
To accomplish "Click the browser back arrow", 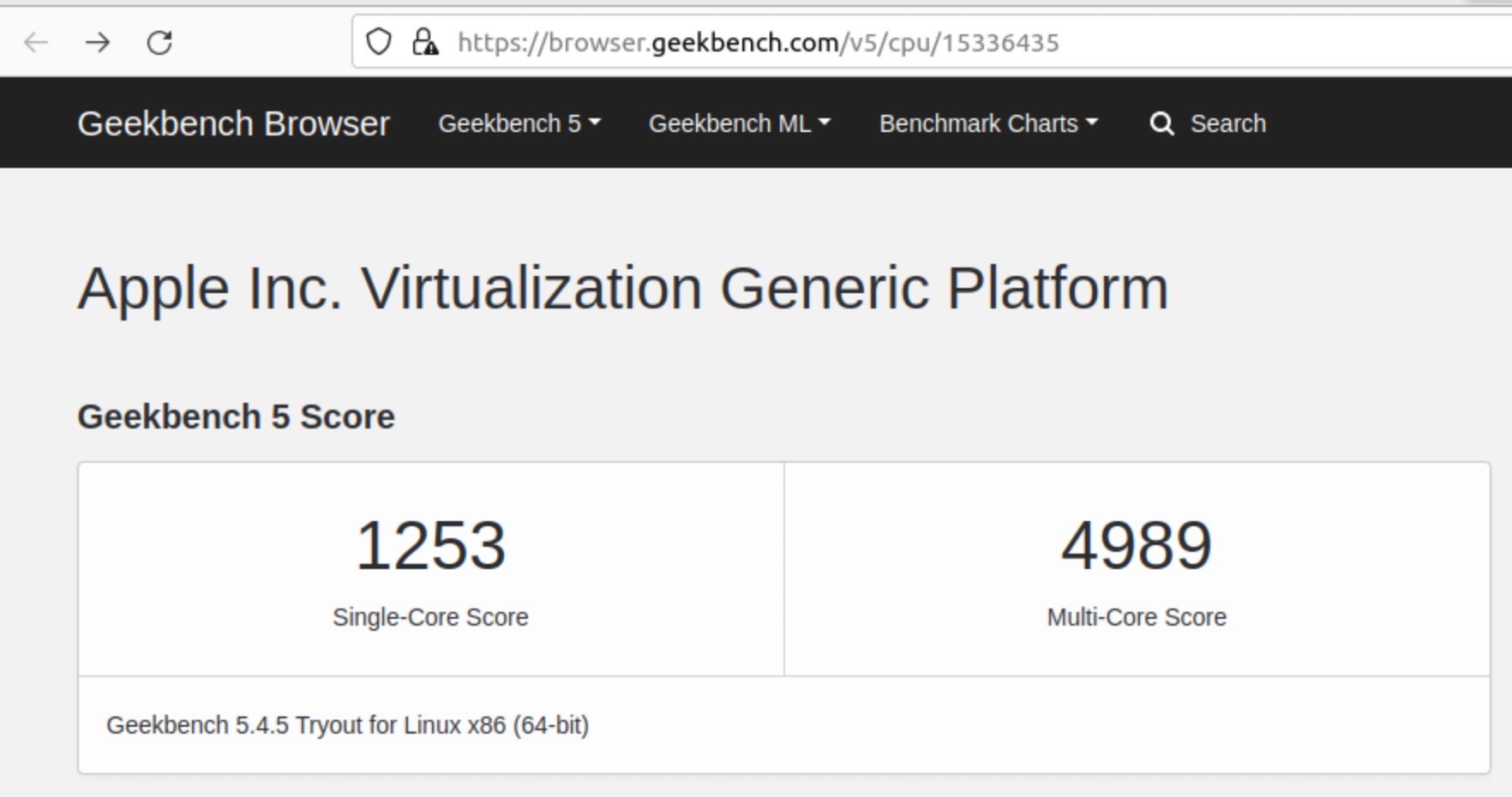I will 36,42.
